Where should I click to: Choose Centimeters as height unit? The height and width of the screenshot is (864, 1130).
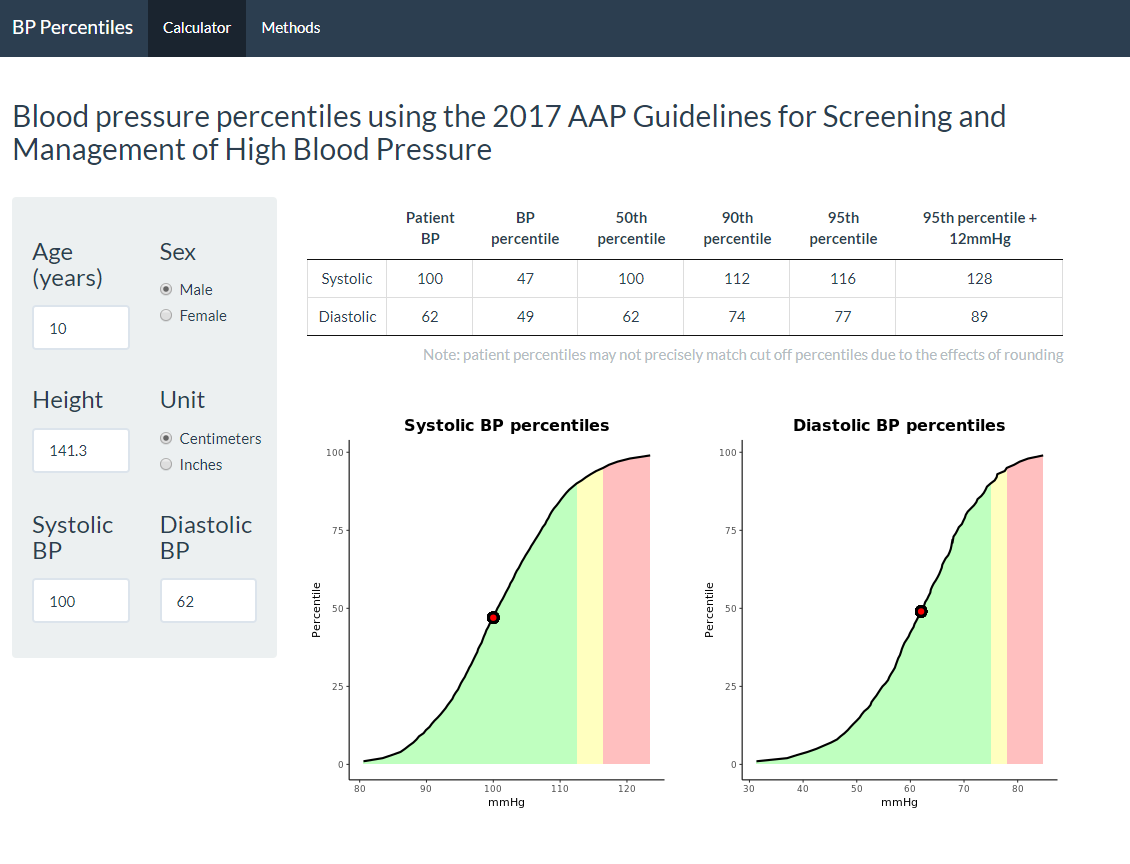[167, 439]
